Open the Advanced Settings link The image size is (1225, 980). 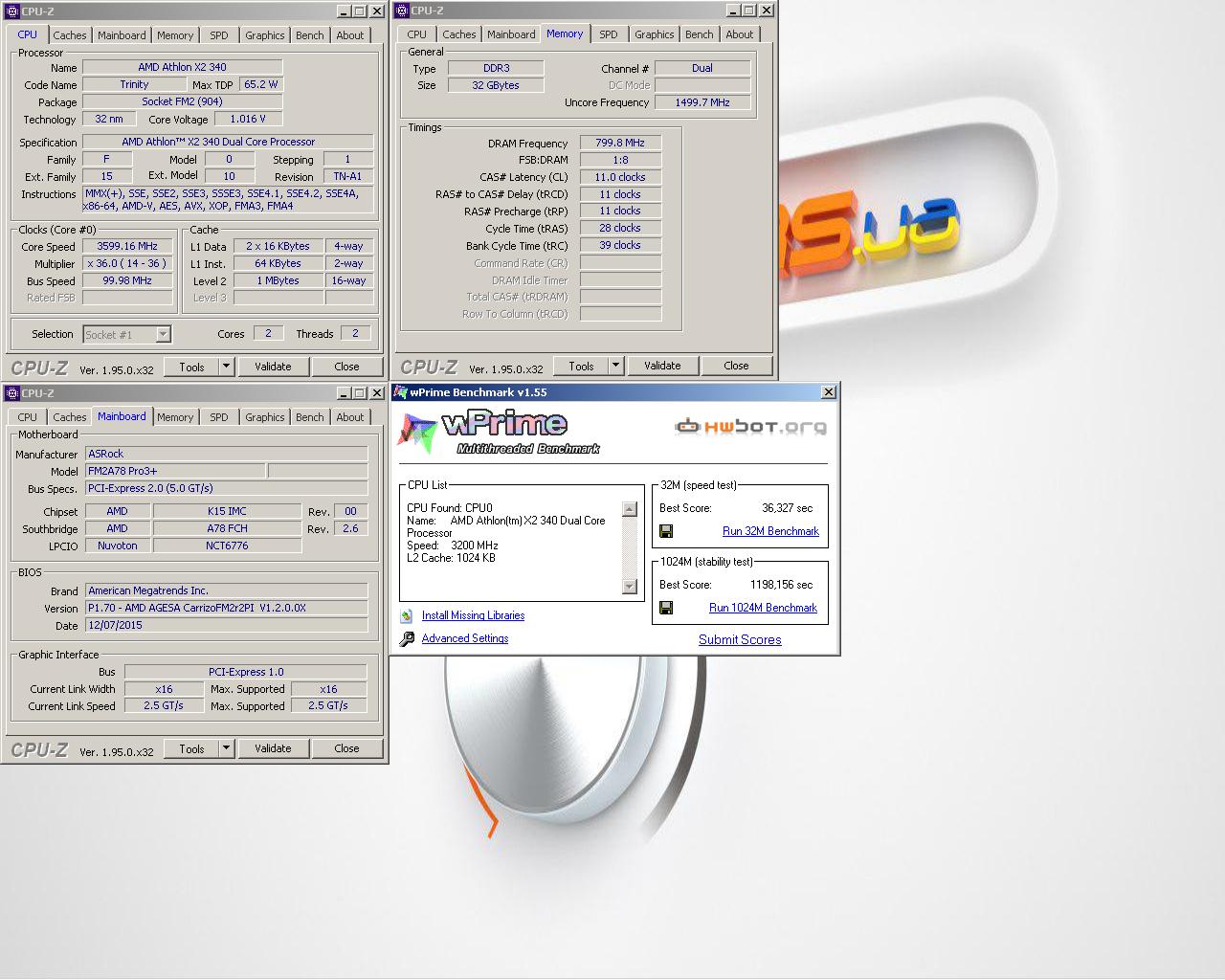click(465, 638)
